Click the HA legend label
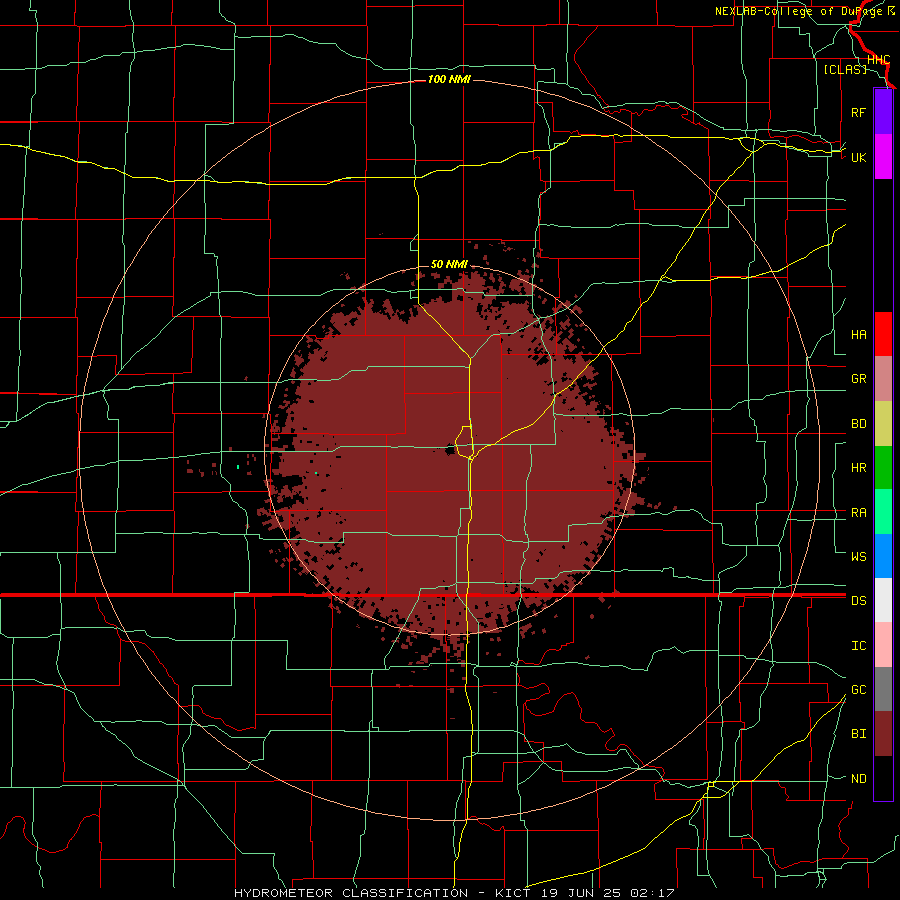 [858, 335]
